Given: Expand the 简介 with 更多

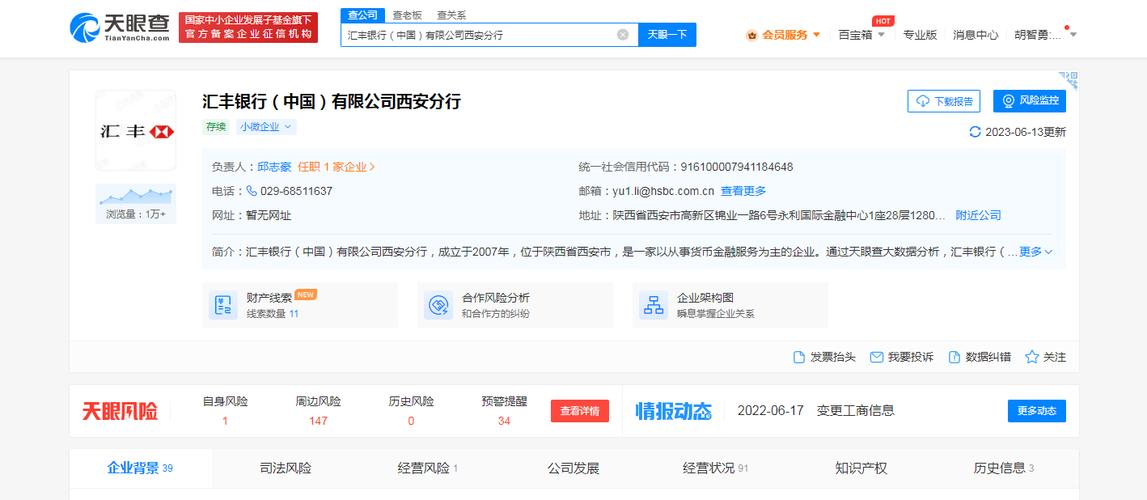Looking at the screenshot, I should (1036, 251).
